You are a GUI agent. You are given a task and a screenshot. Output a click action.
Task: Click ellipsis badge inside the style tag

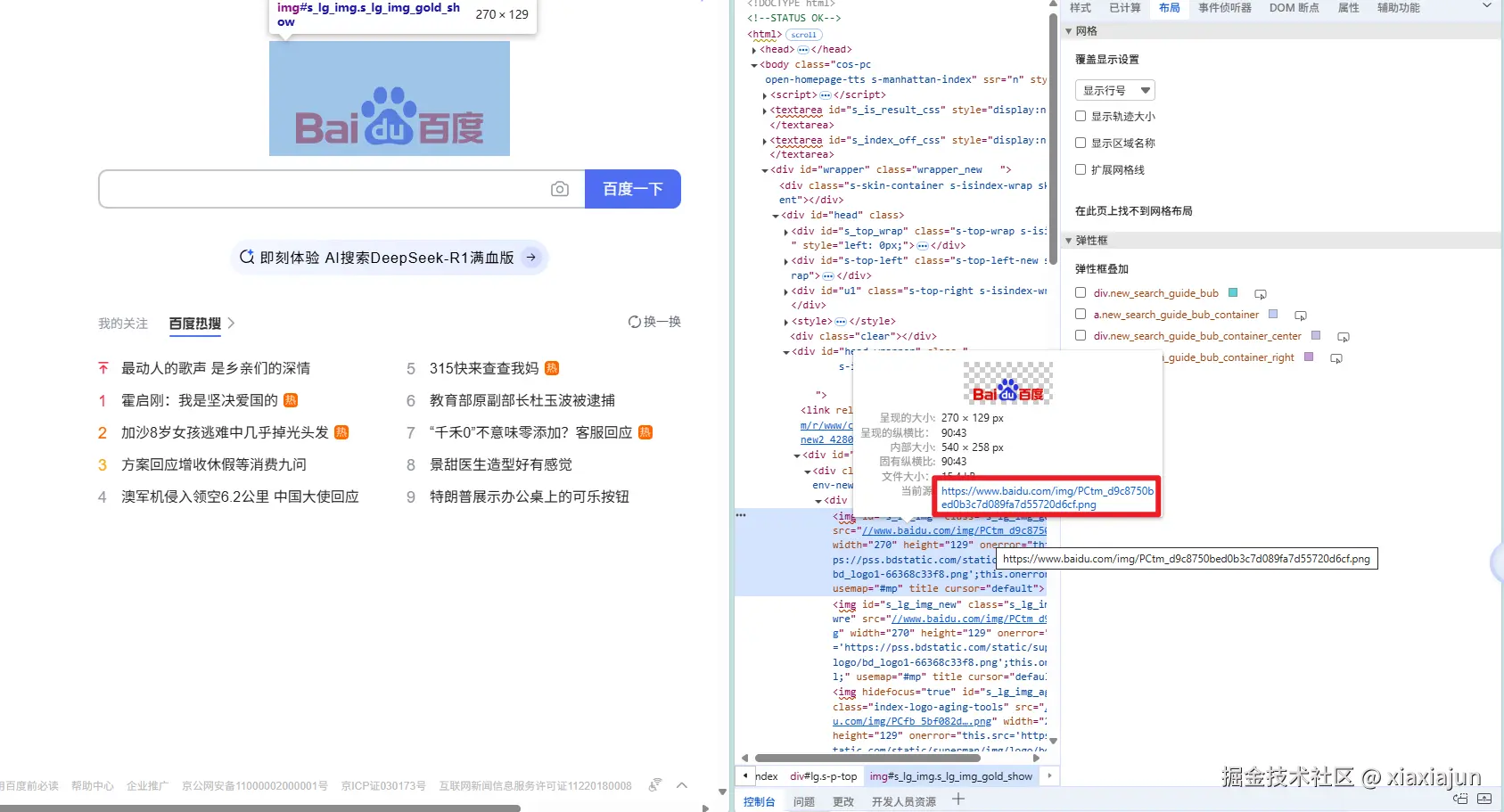[x=841, y=322]
